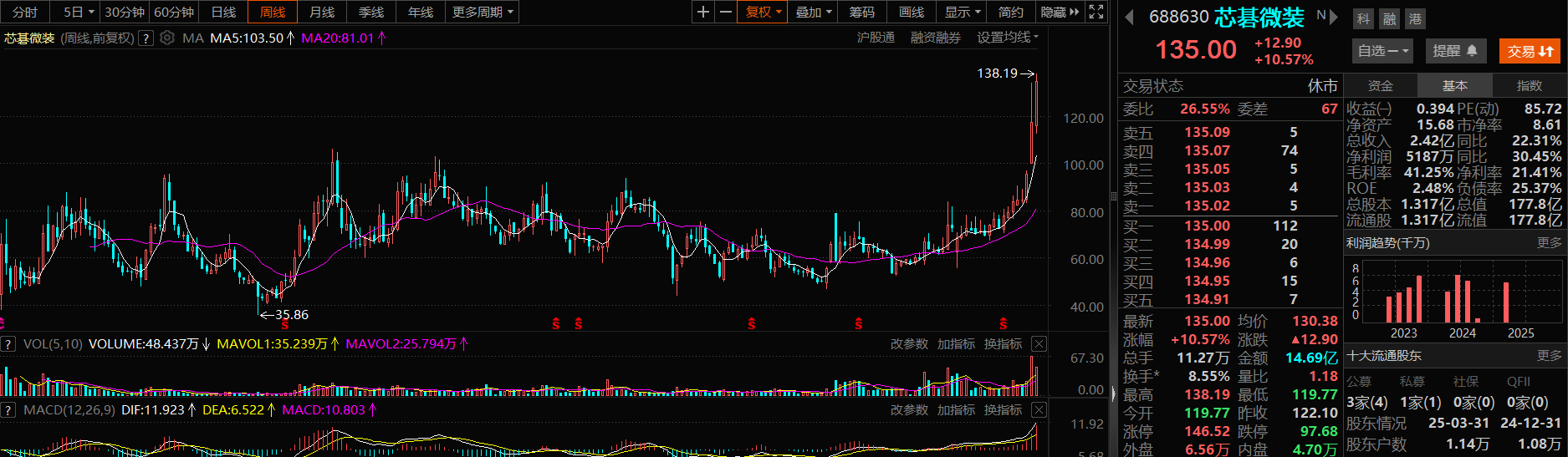The image size is (1568, 457).
Task: Click the 138.19 high price label on chart
Action: pyautogui.click(x=997, y=74)
